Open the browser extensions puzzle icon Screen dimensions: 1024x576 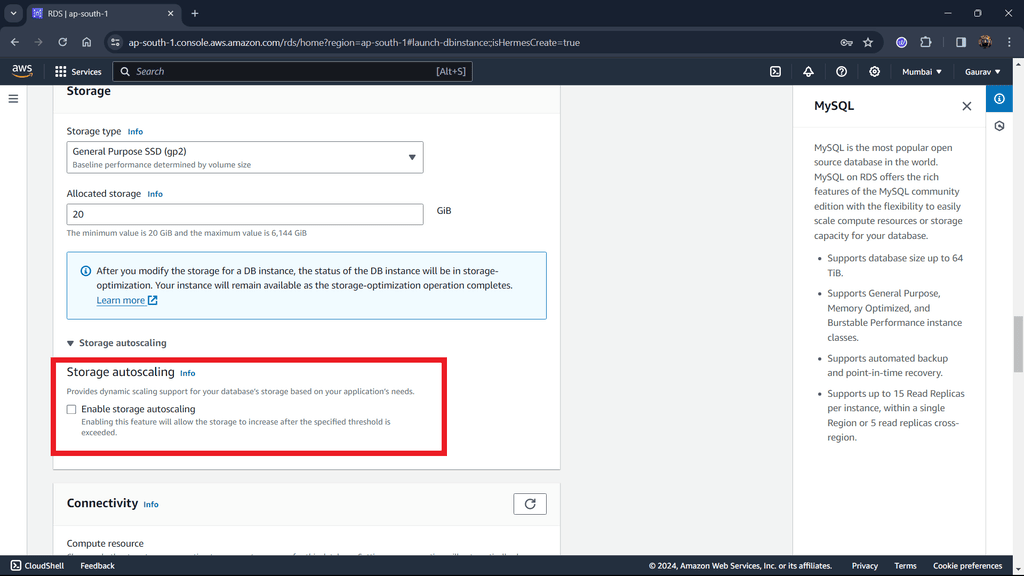click(925, 42)
